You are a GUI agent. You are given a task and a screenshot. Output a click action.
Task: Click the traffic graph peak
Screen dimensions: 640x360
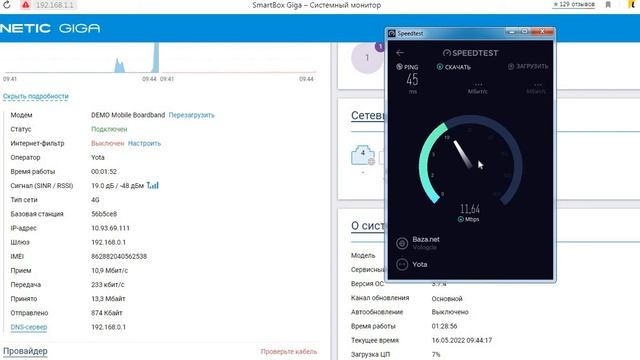tap(156, 57)
